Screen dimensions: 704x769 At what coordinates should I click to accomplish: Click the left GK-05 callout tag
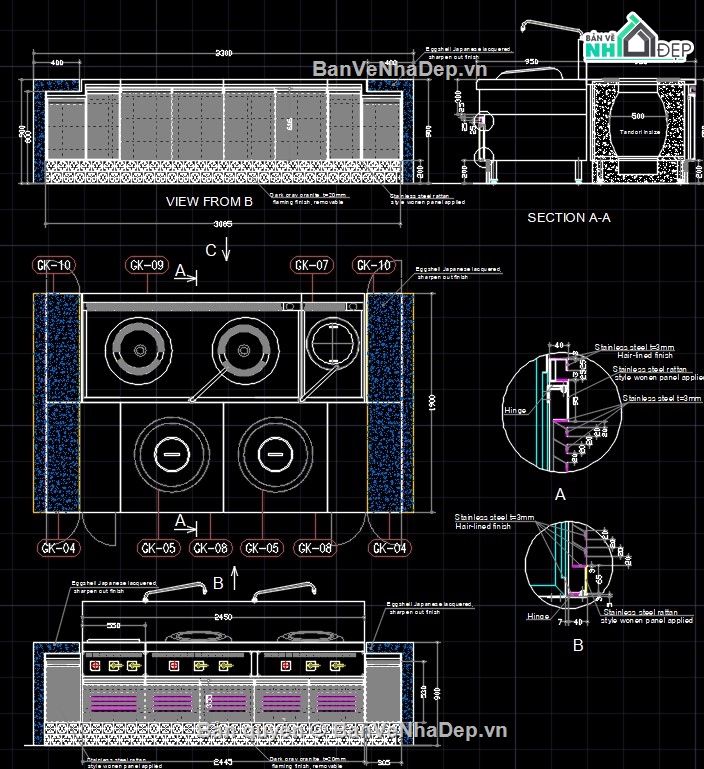(158, 548)
